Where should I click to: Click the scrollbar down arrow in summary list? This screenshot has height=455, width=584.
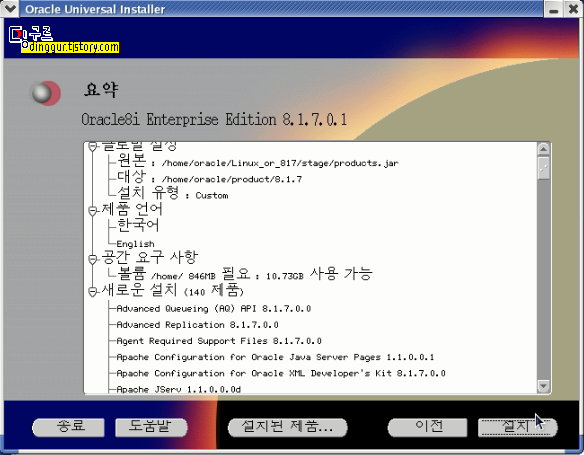point(543,386)
